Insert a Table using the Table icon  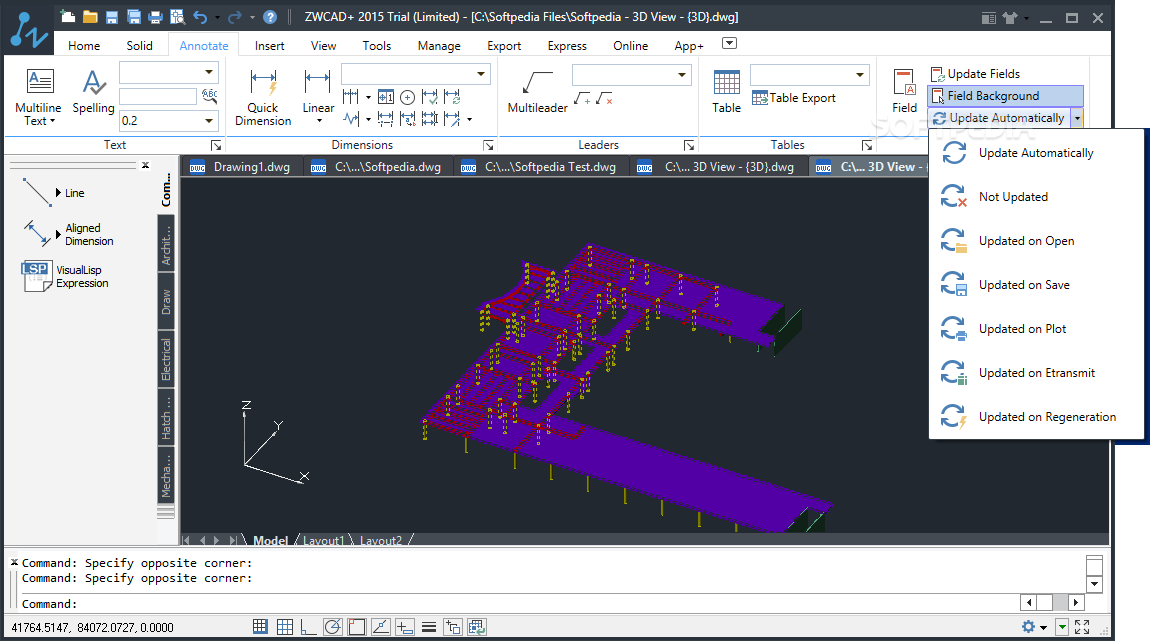point(726,91)
